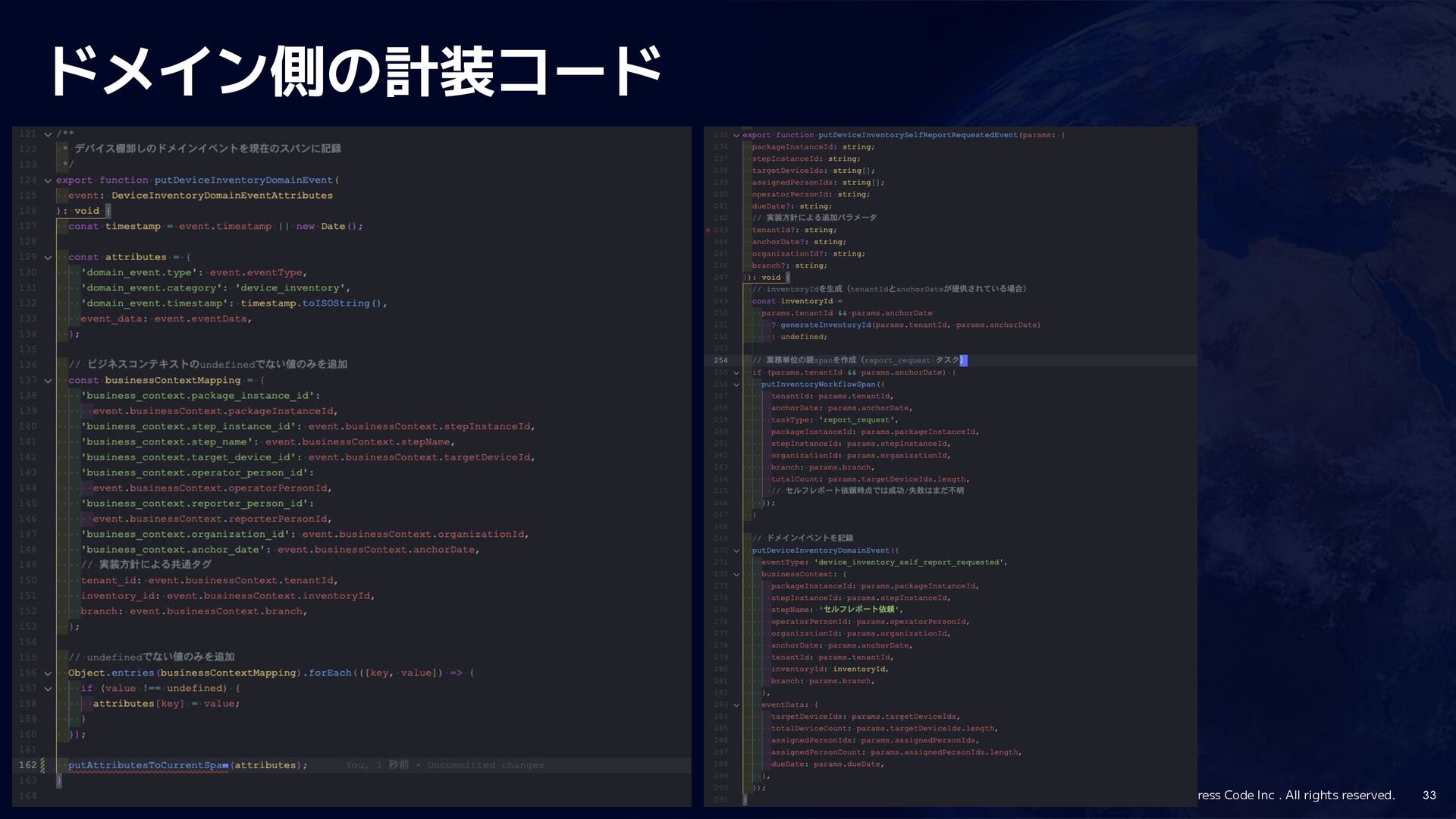This screenshot has height=819, width=1456.
Task: Click line number 162 in left gutter
Action: (x=27, y=765)
